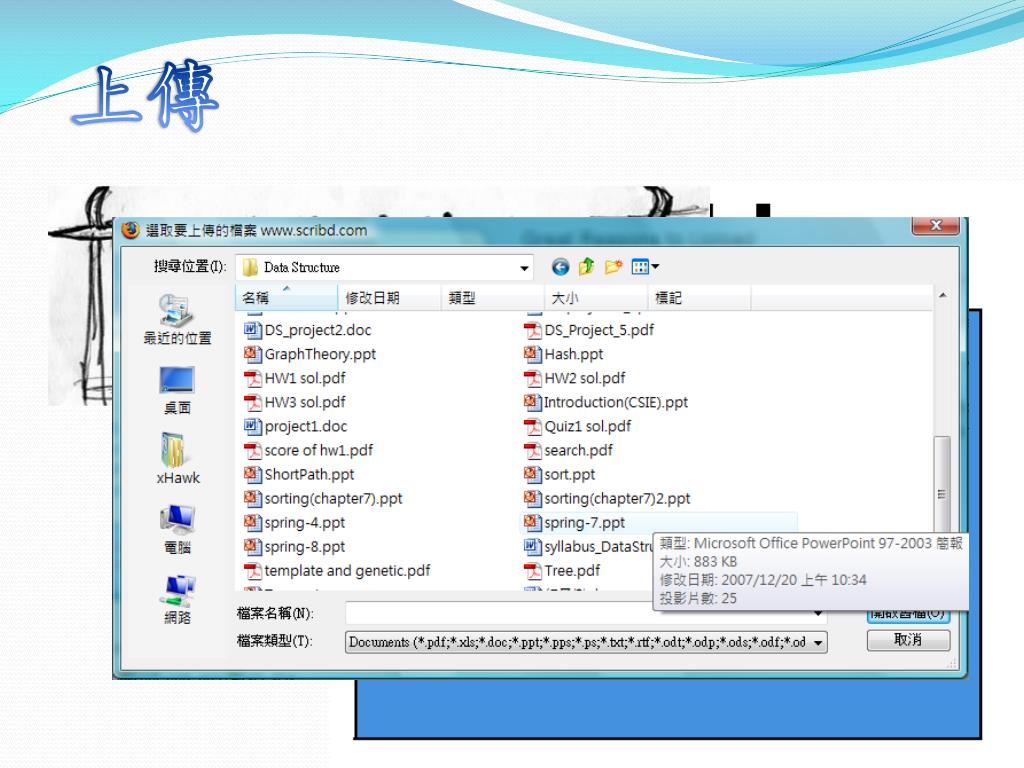Go up one folder level icon
The image size is (1024, 768).
pyautogui.click(x=586, y=266)
